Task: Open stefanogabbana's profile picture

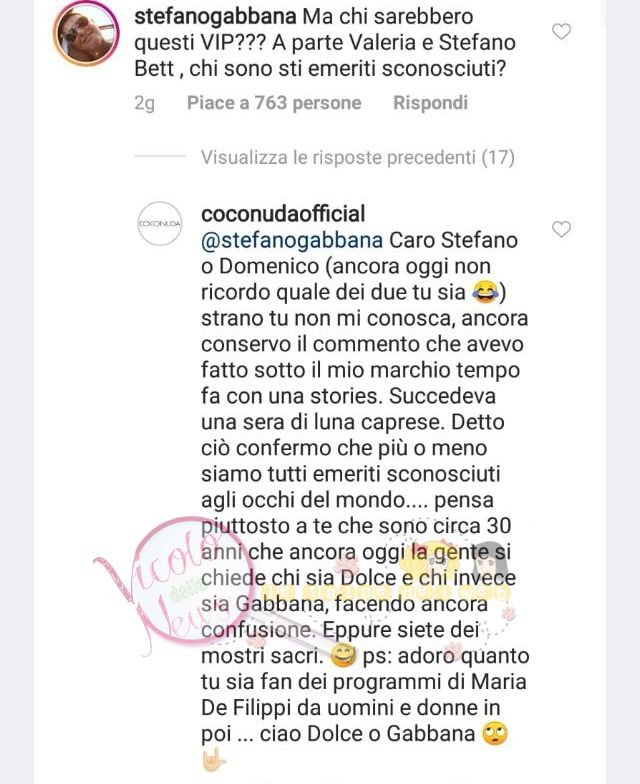Action: click(86, 34)
